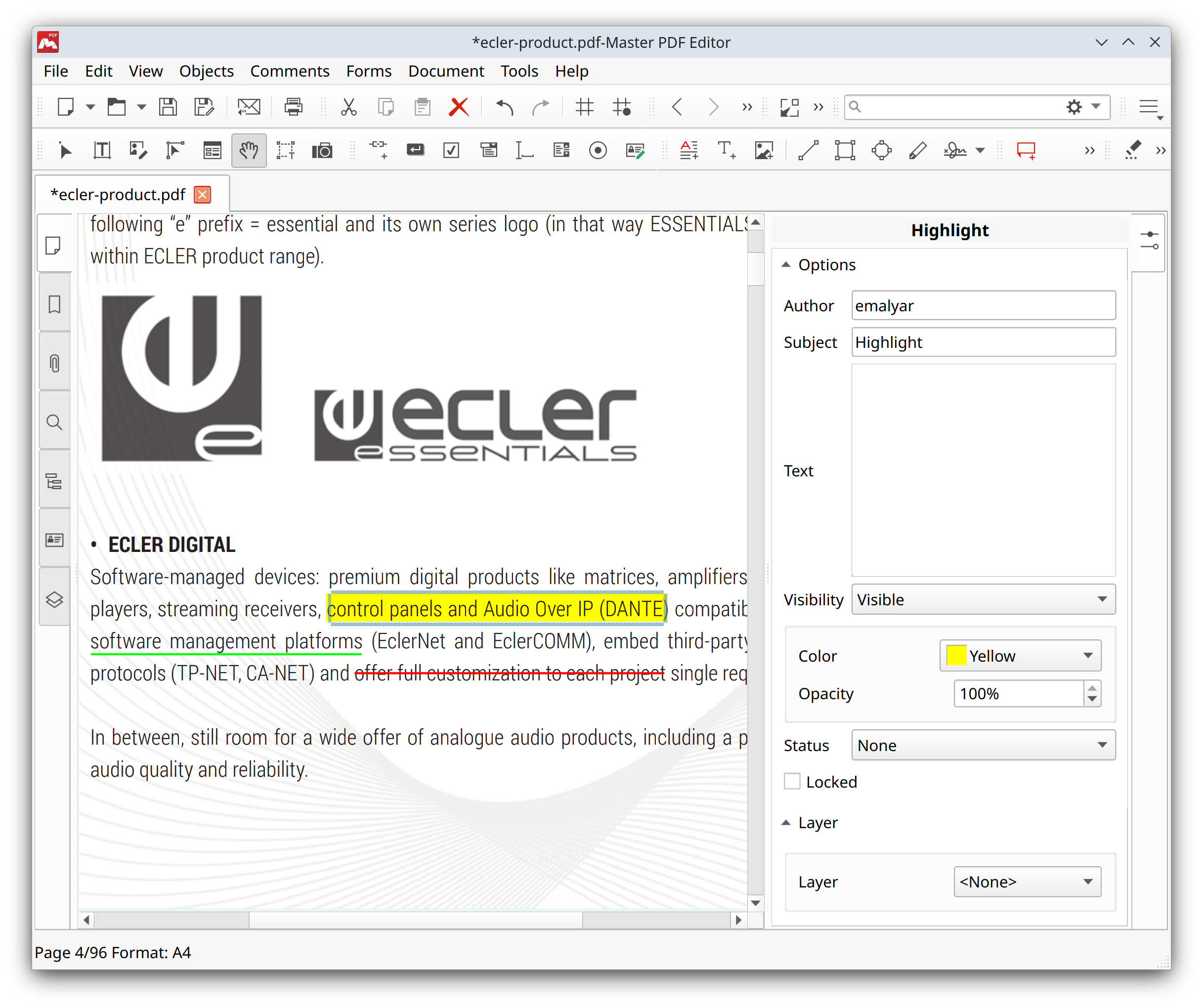The height and width of the screenshot is (1008, 1203).
Task: Open the Snapshot camera tool
Action: pyautogui.click(x=323, y=150)
